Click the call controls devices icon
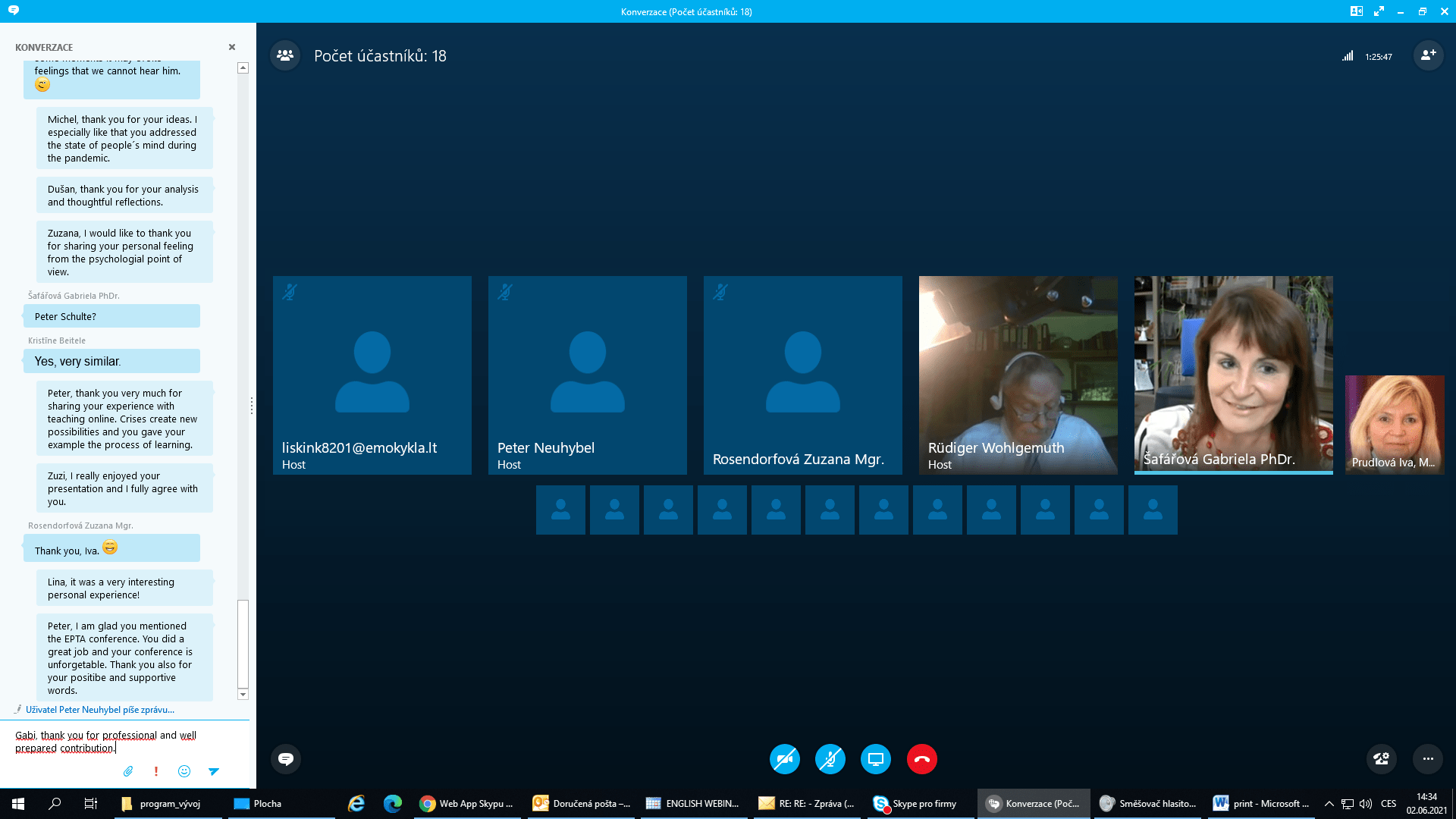1456x819 pixels. point(1381,759)
